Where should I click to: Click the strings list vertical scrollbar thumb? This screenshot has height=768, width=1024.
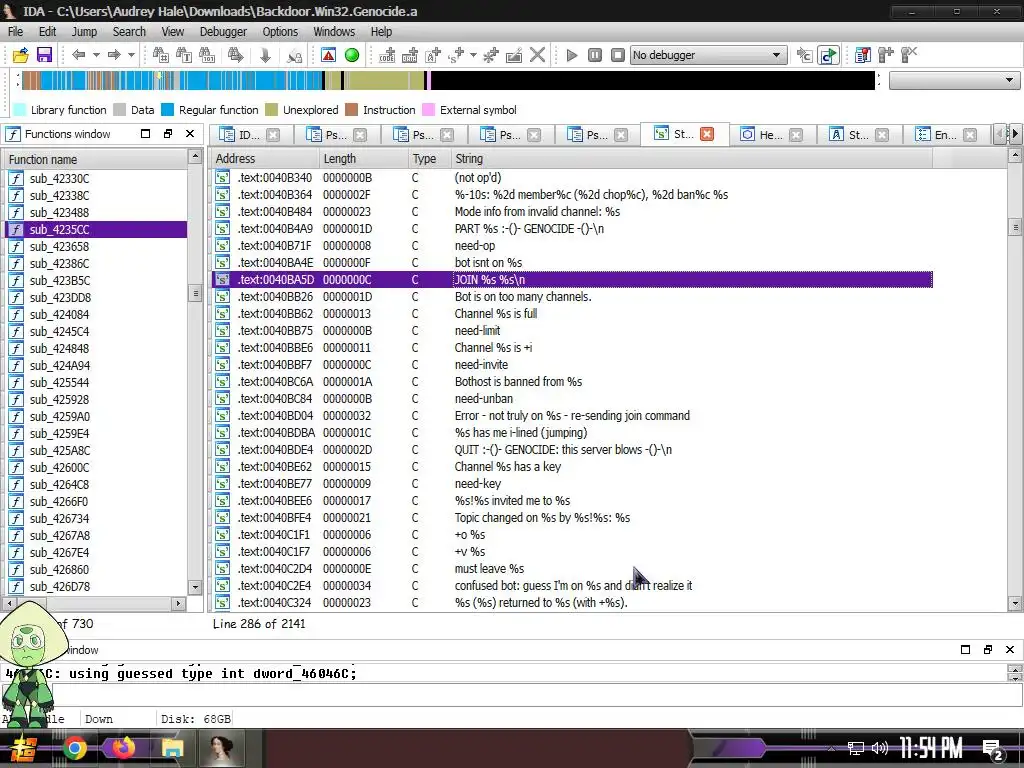tap(1015, 227)
